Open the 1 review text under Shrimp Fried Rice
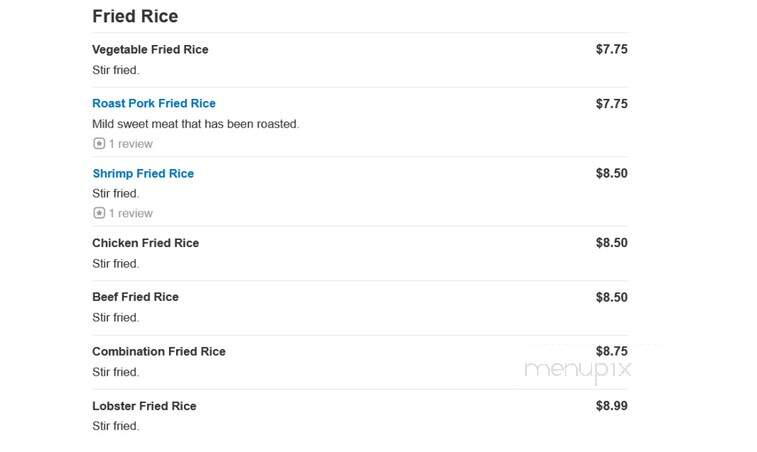The image size is (757, 452). click(x=130, y=213)
